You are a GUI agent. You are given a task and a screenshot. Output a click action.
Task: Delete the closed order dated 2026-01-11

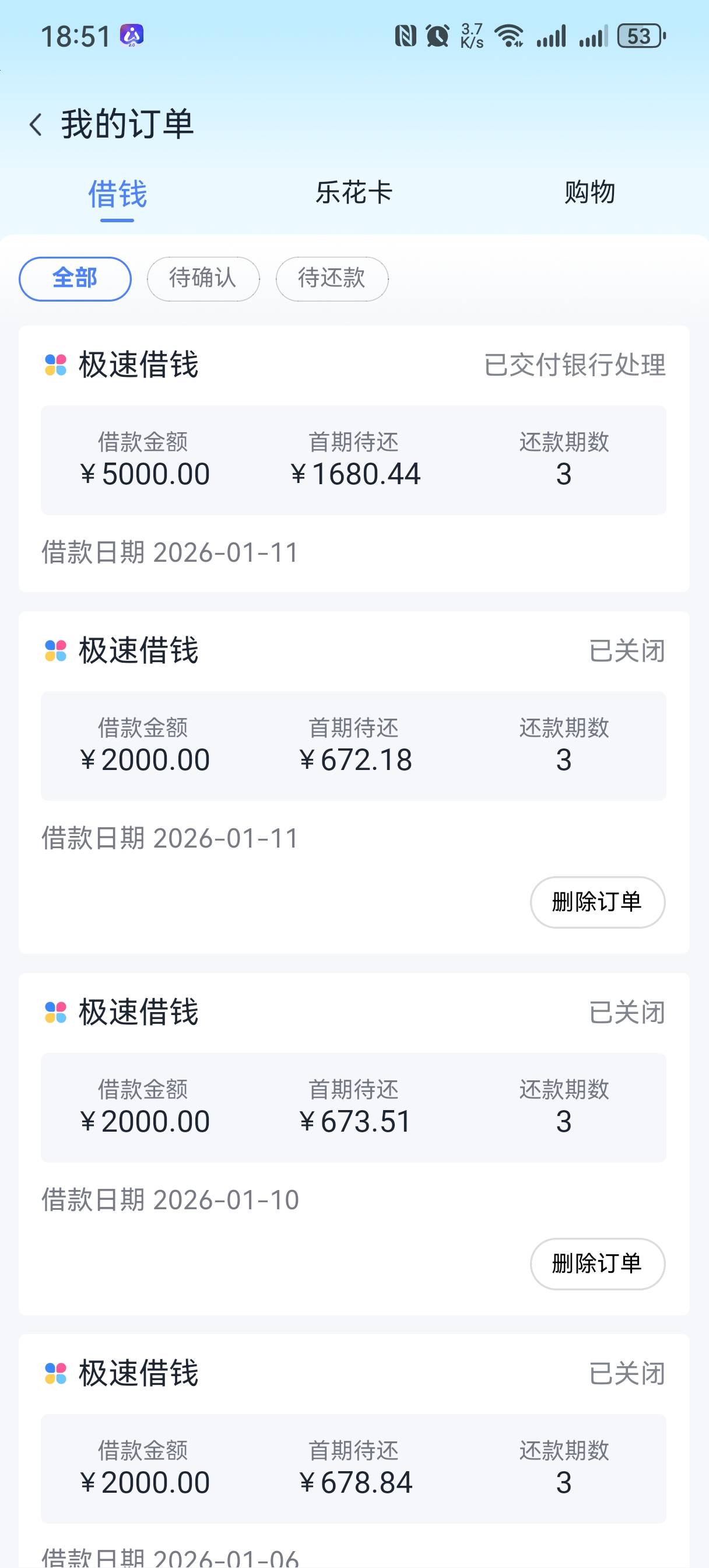pos(597,902)
